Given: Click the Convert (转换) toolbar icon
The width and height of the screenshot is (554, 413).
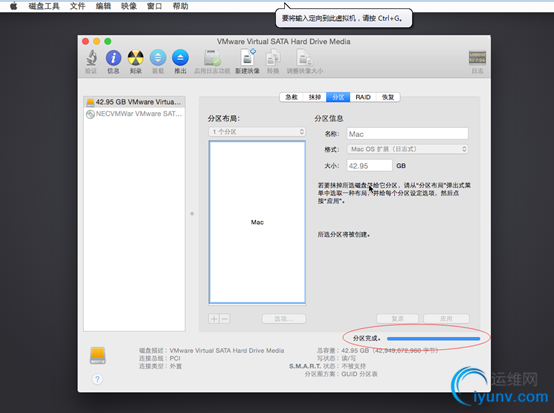Looking at the screenshot, I should point(273,58).
